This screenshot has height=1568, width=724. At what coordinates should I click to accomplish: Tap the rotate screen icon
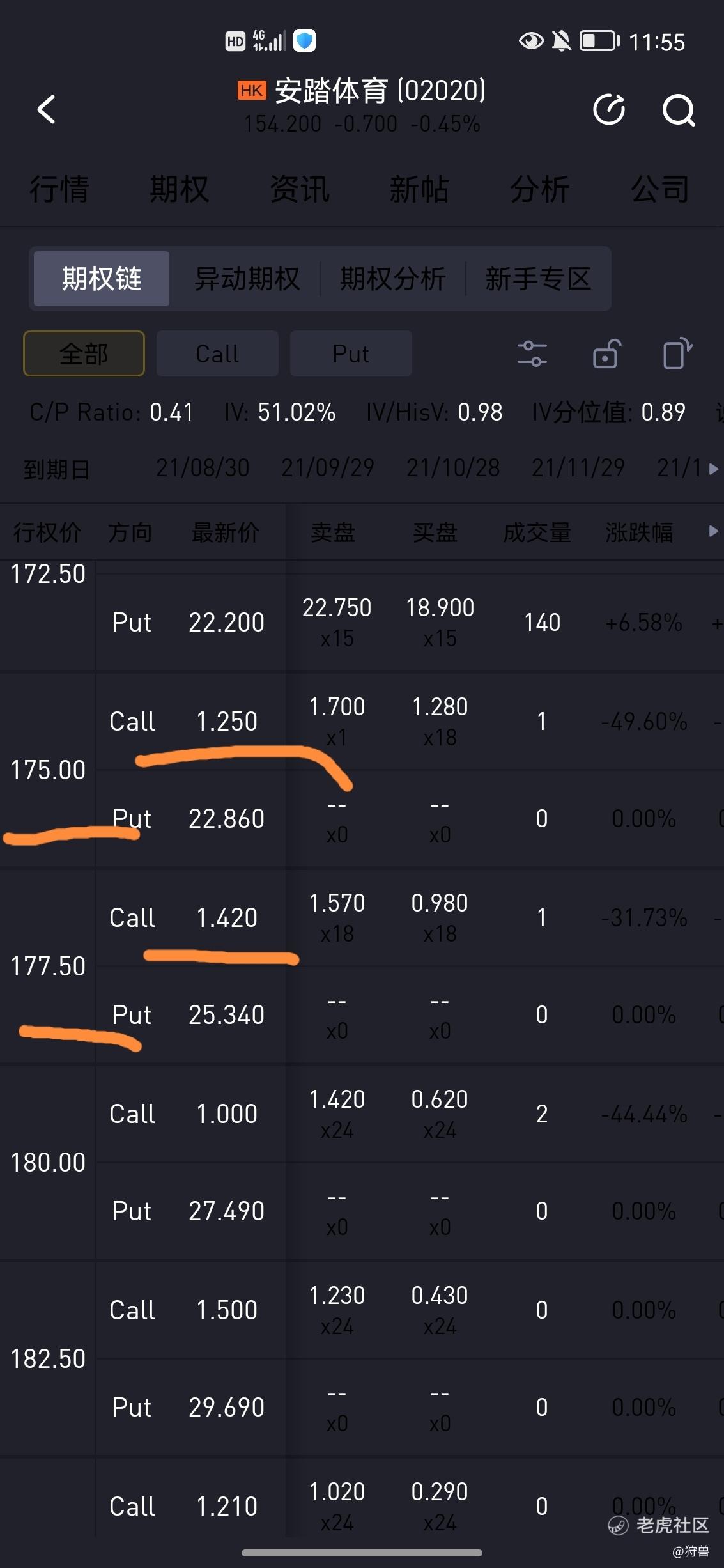pos(677,353)
